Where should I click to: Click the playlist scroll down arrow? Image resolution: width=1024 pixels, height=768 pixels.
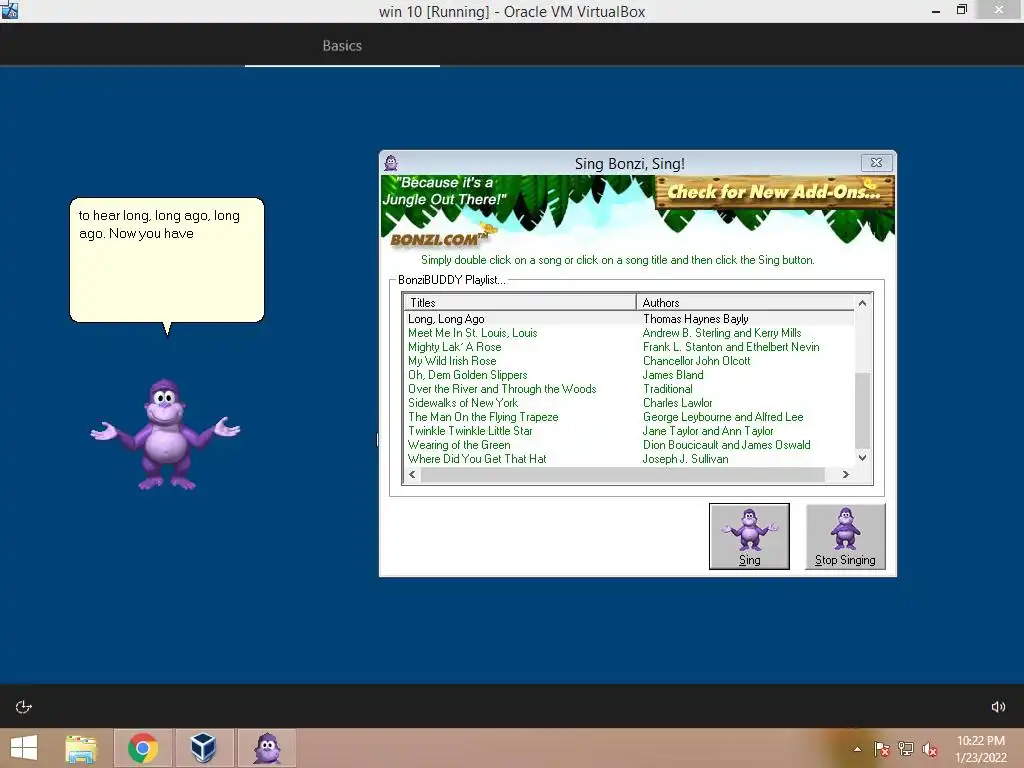click(x=862, y=458)
